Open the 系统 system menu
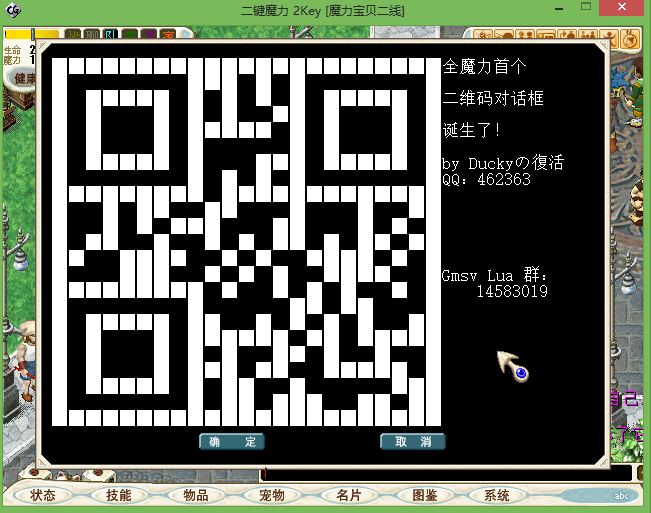 point(497,495)
